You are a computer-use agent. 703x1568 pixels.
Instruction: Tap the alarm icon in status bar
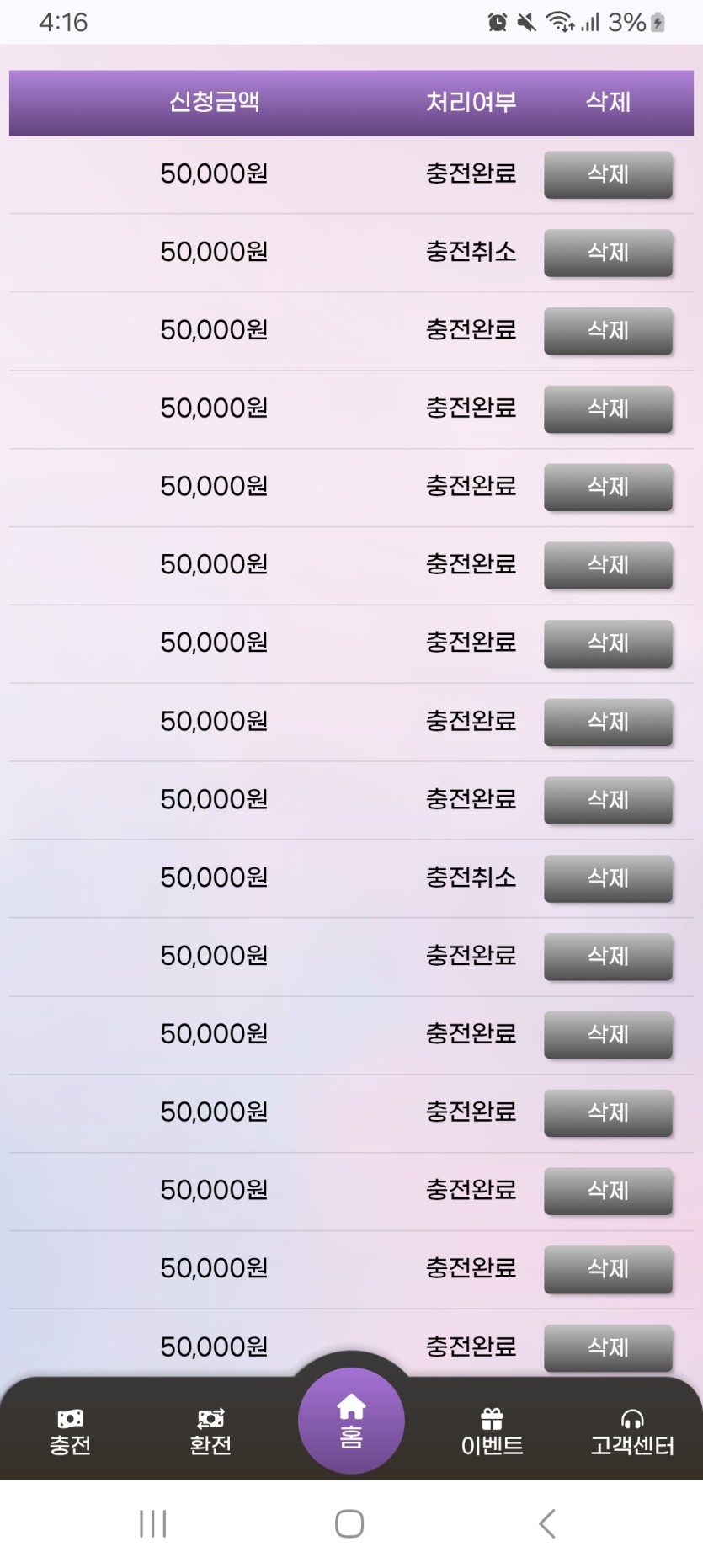pos(498,23)
